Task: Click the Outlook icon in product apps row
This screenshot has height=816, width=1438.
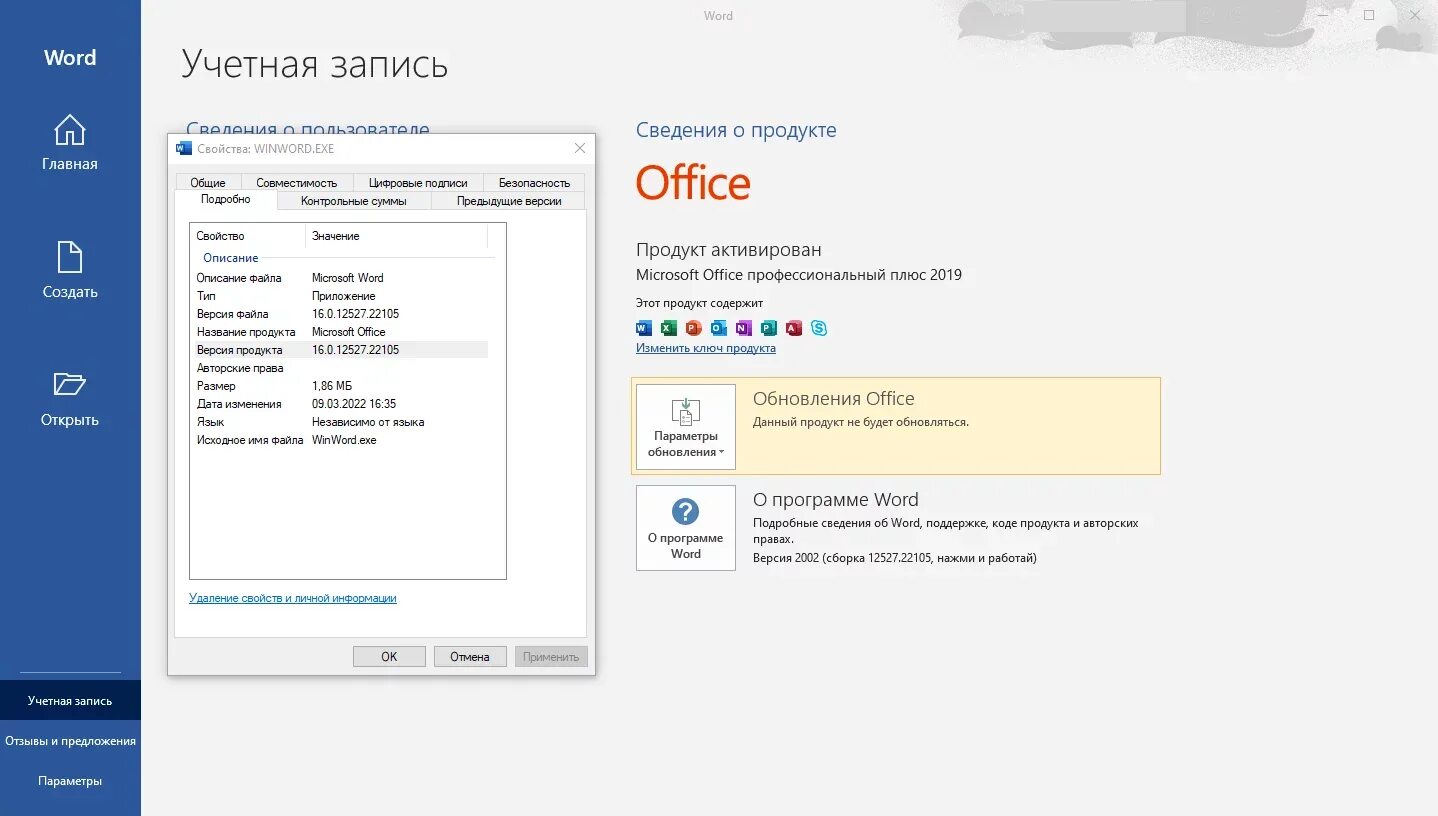Action: pos(719,328)
